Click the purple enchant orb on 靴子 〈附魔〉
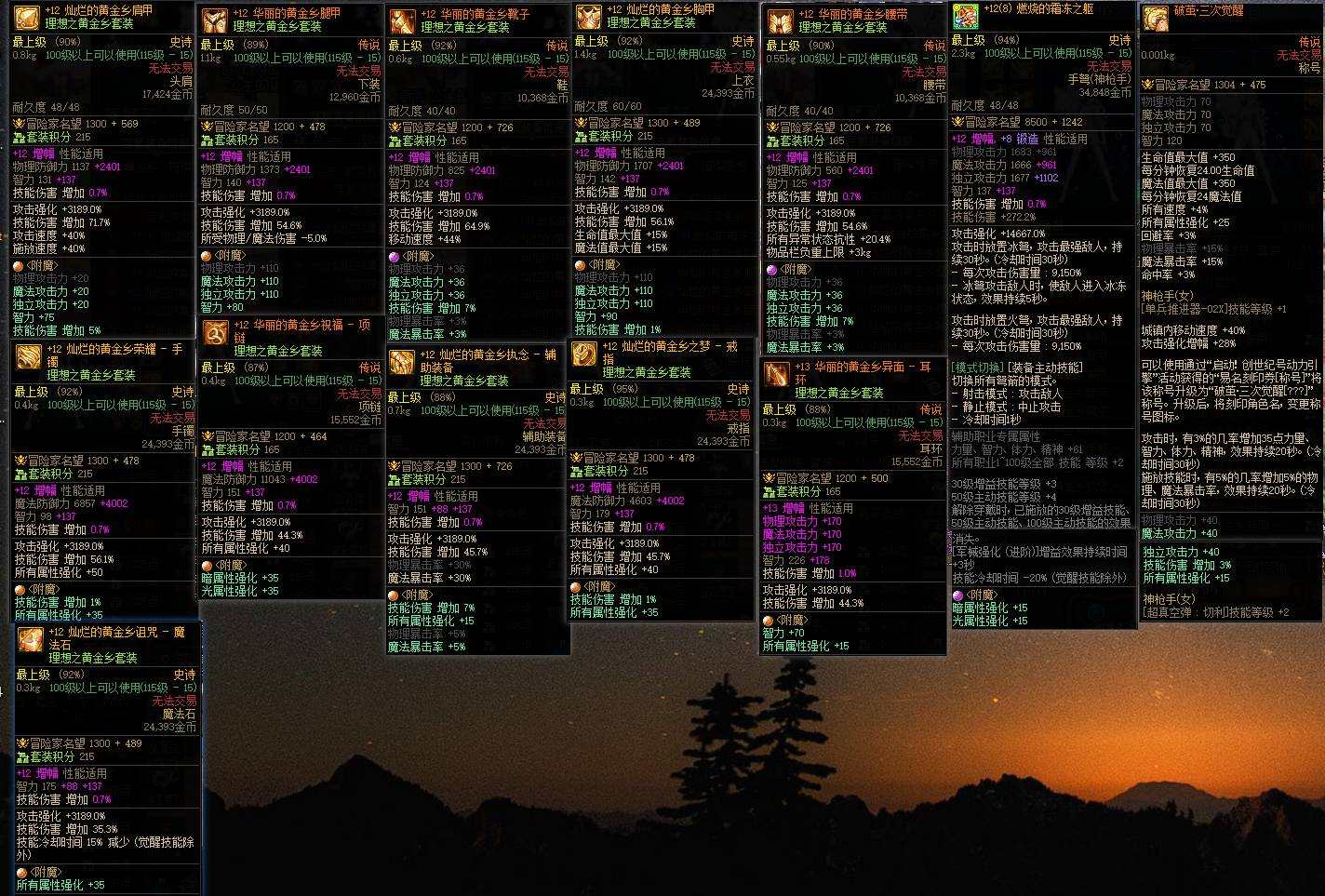 (394, 256)
